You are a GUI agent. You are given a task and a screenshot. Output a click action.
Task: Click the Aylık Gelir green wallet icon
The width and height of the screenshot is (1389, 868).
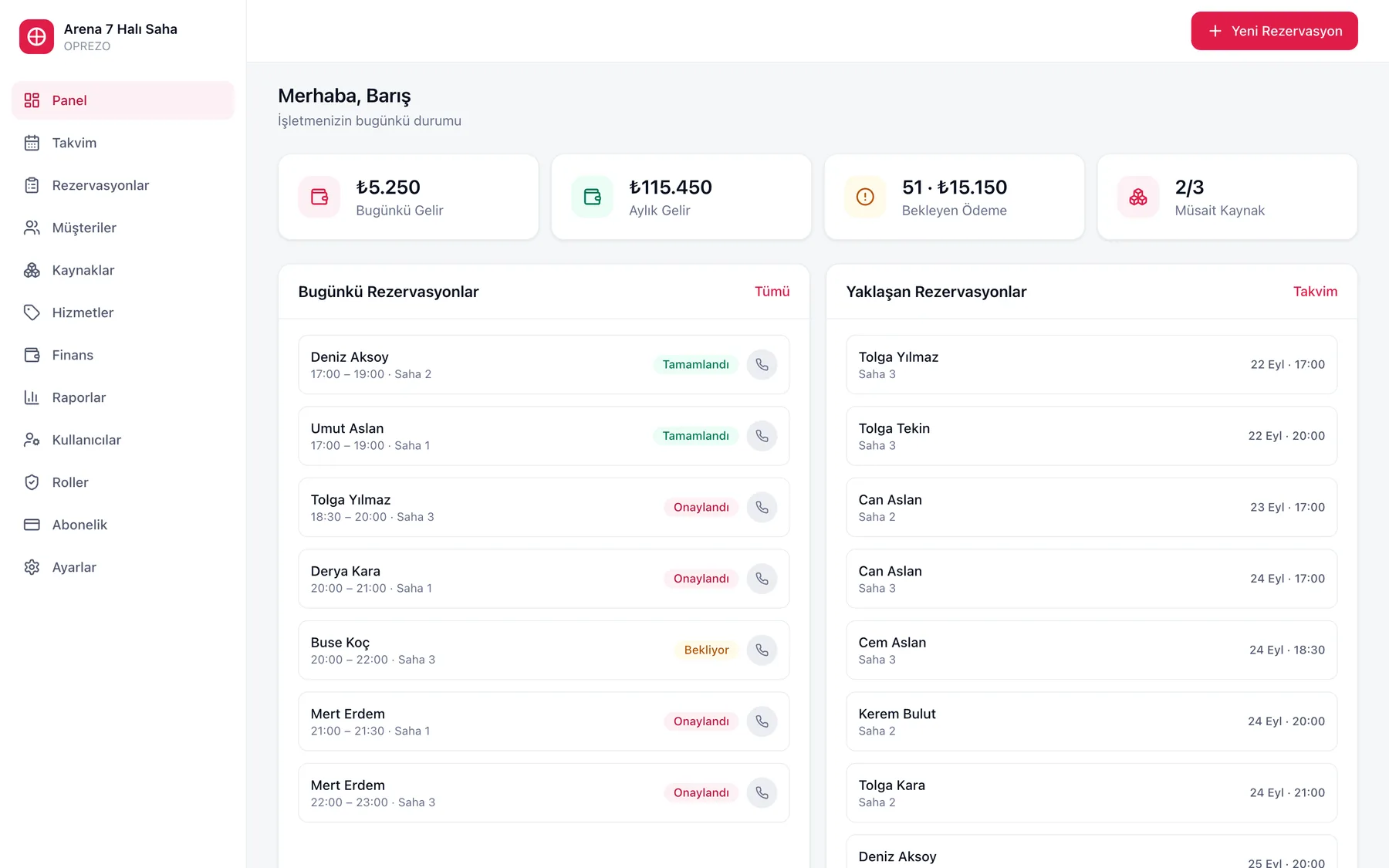[592, 197]
